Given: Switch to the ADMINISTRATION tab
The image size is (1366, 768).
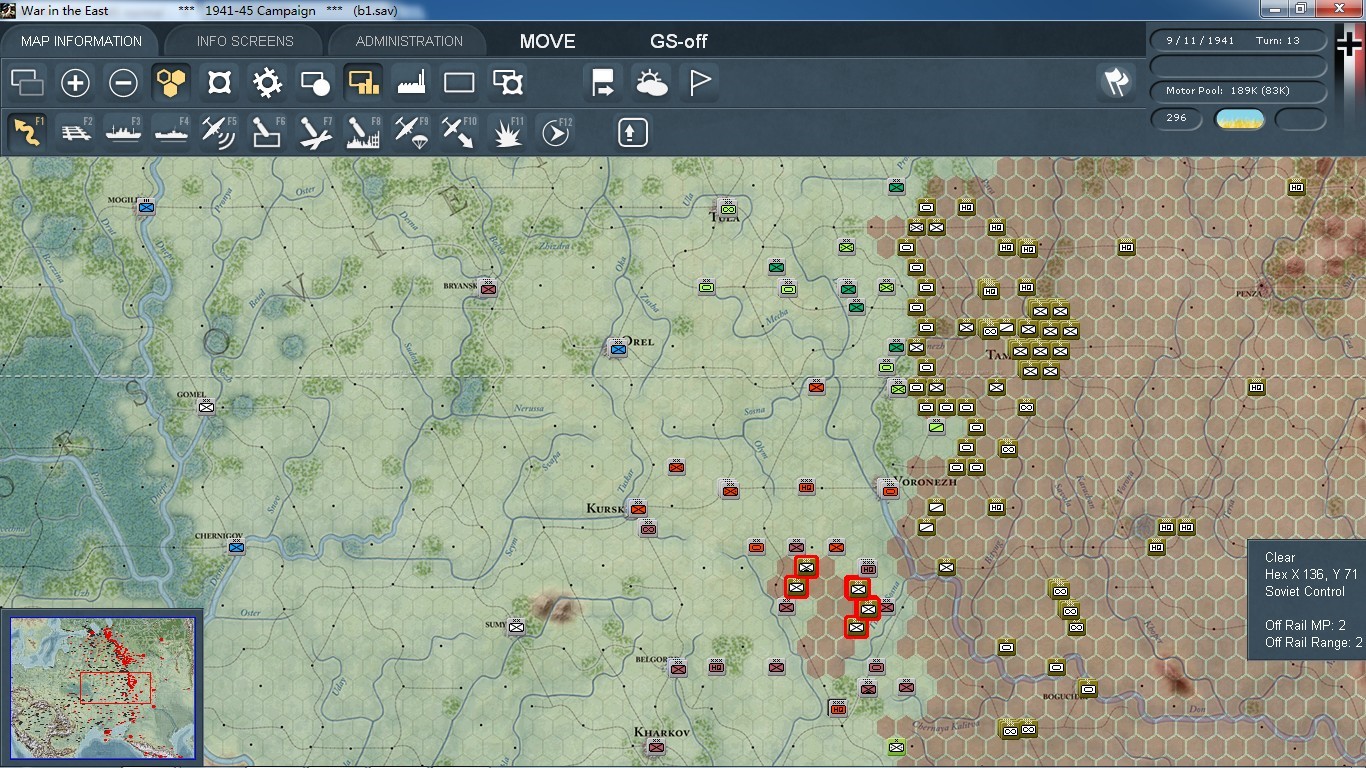Looking at the screenshot, I should click(409, 41).
